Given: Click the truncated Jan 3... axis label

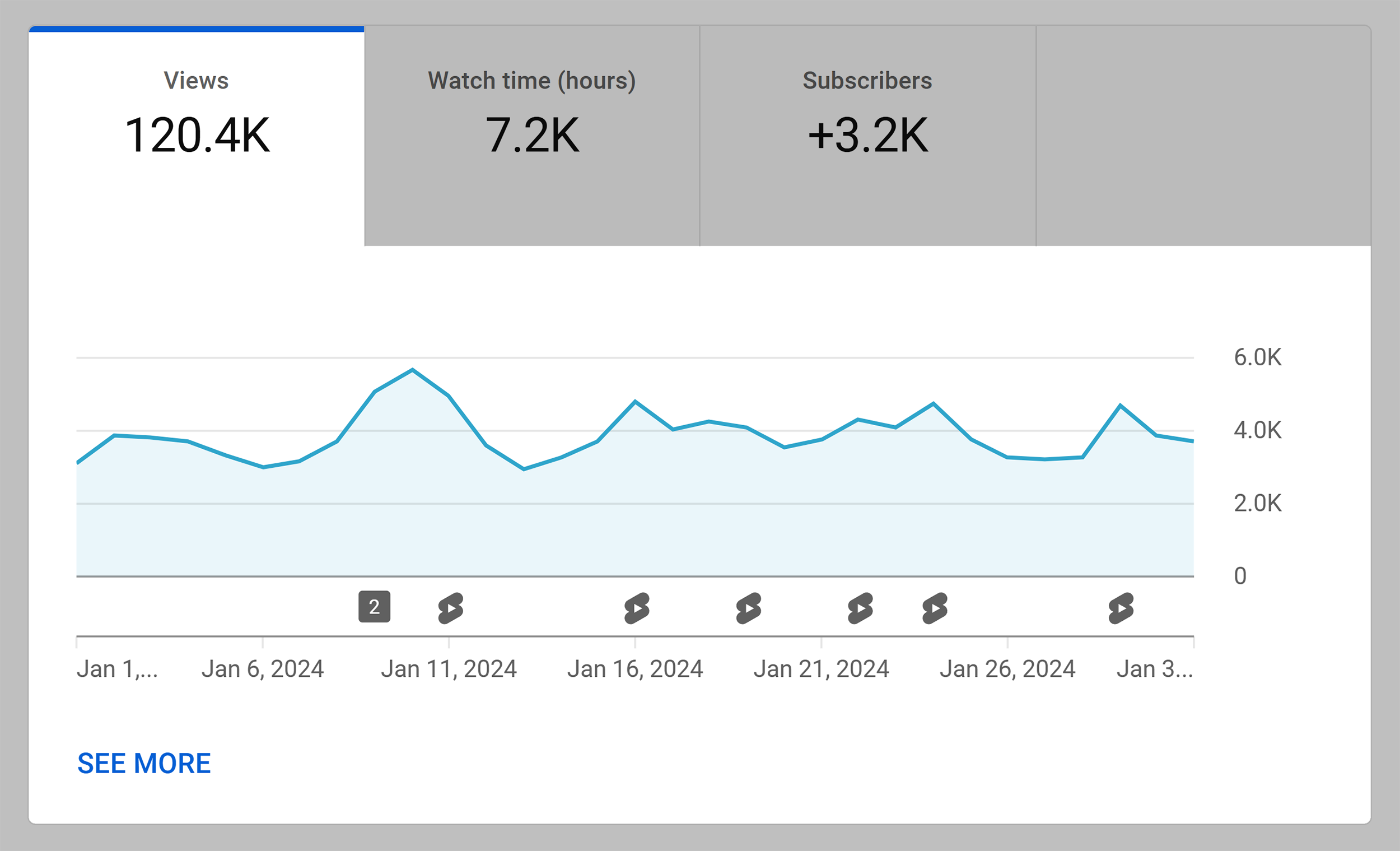Looking at the screenshot, I should [1155, 669].
